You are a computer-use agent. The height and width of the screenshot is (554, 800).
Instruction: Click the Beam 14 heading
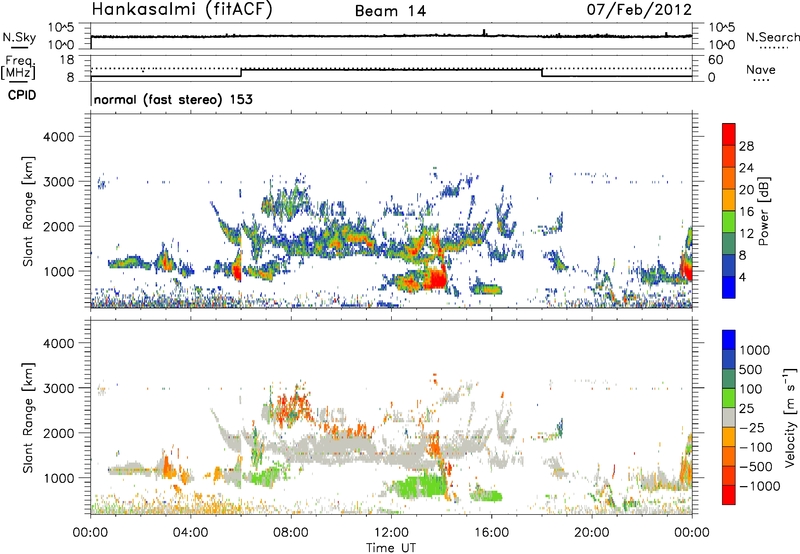390,11
